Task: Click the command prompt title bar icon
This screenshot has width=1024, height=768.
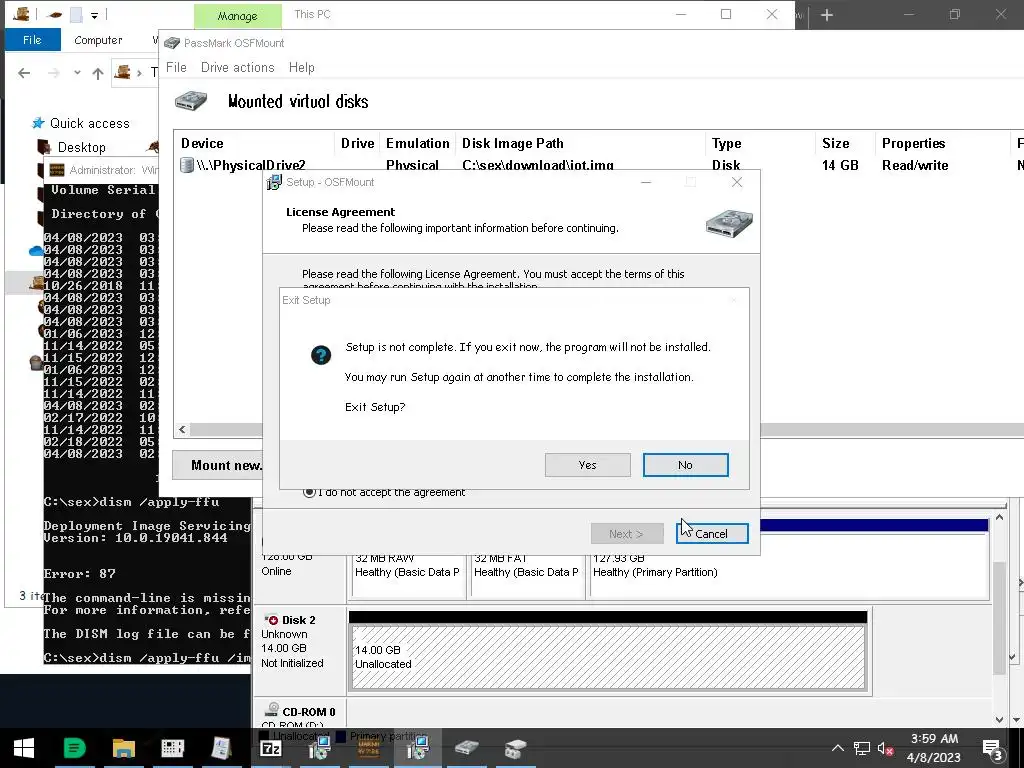Action: coord(57,170)
